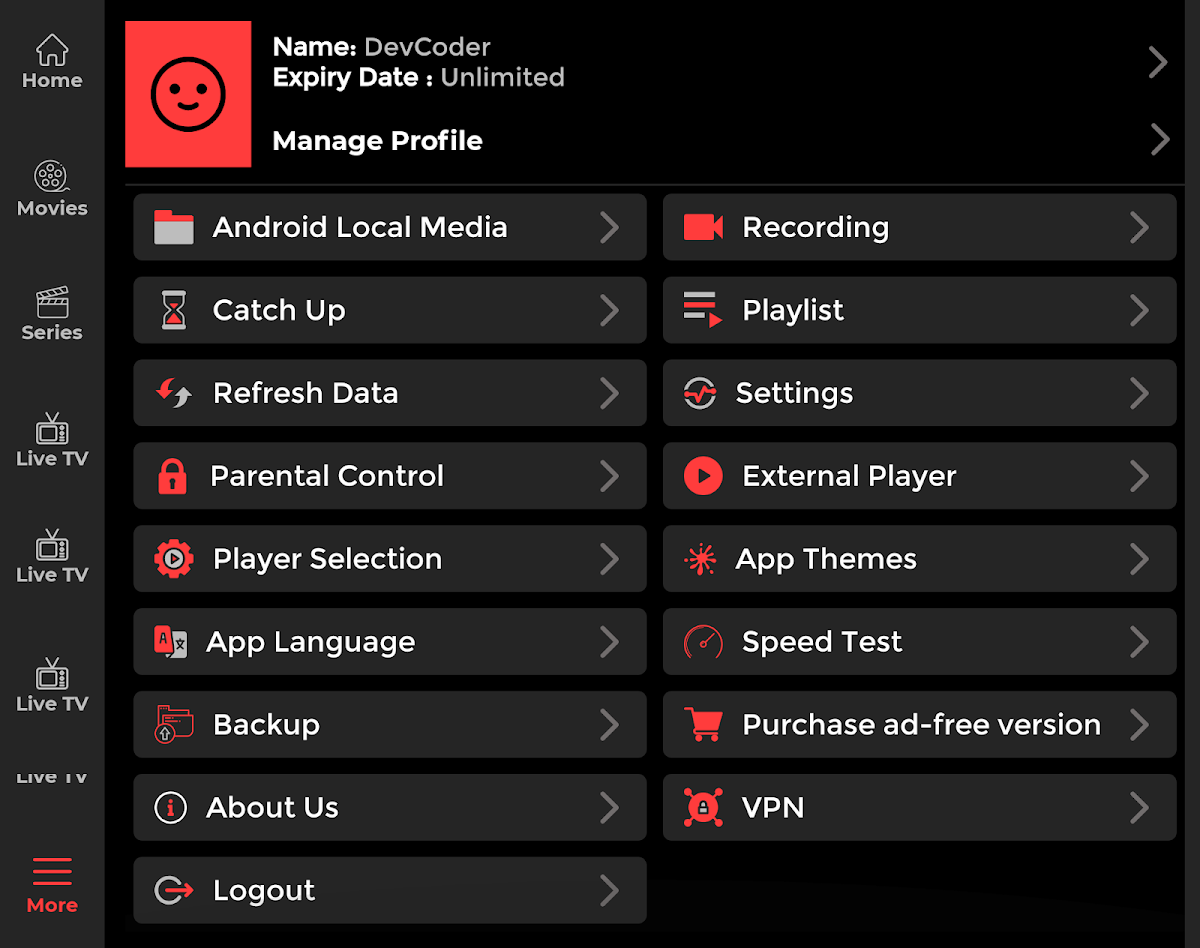Click the shopping cart purchase icon
The height and width of the screenshot is (948, 1200).
[703, 725]
